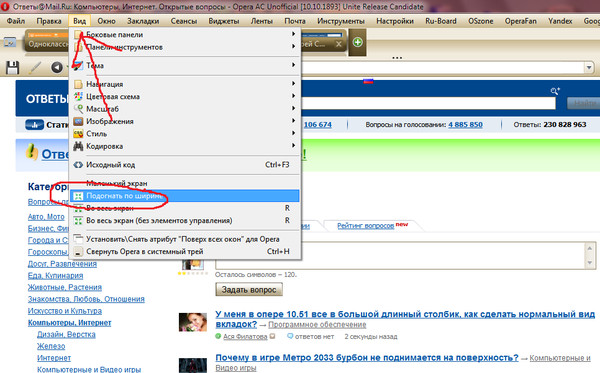Open the address bar dropdown arrow
The width and height of the screenshot is (600, 373).
pos(589,68)
